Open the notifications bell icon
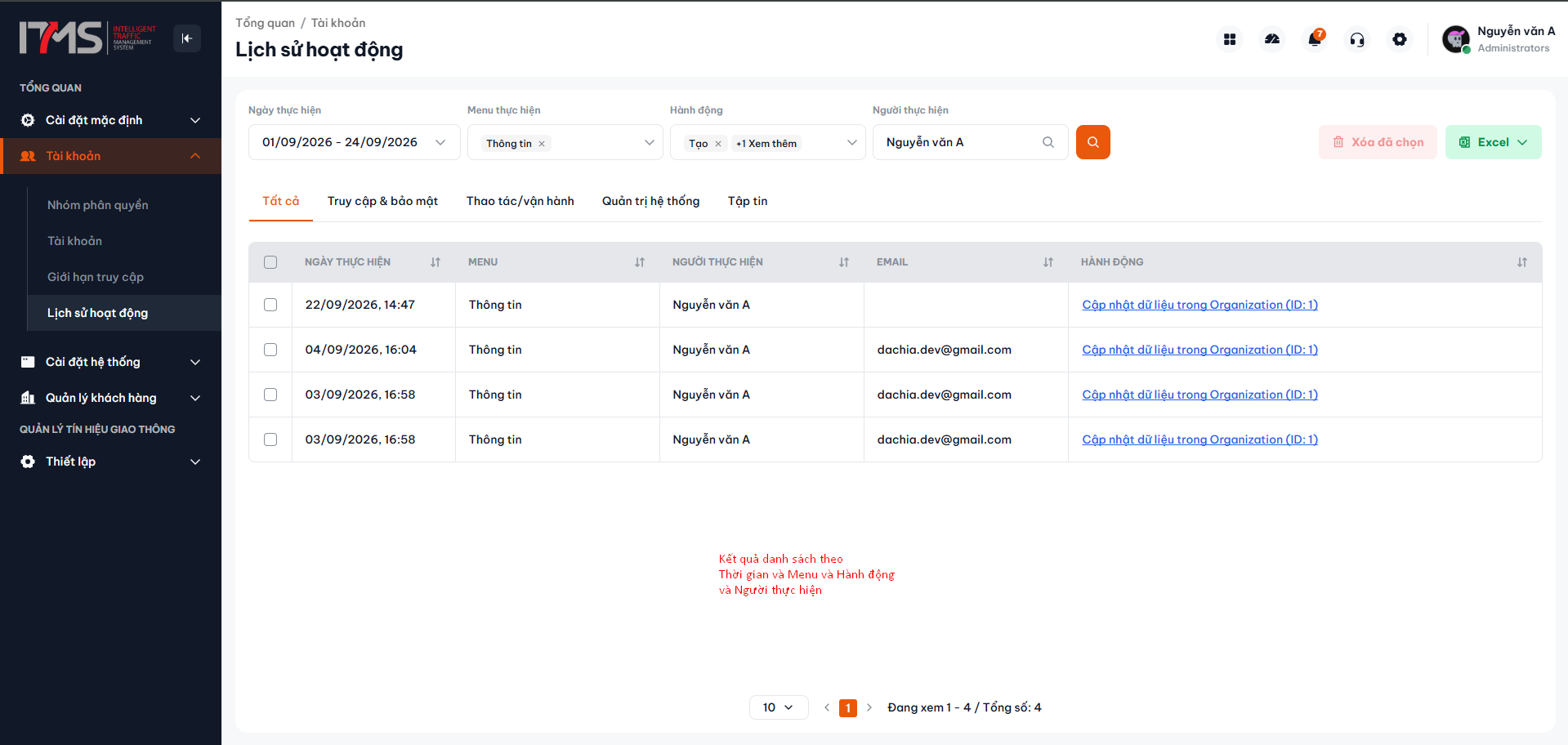 [x=1315, y=39]
